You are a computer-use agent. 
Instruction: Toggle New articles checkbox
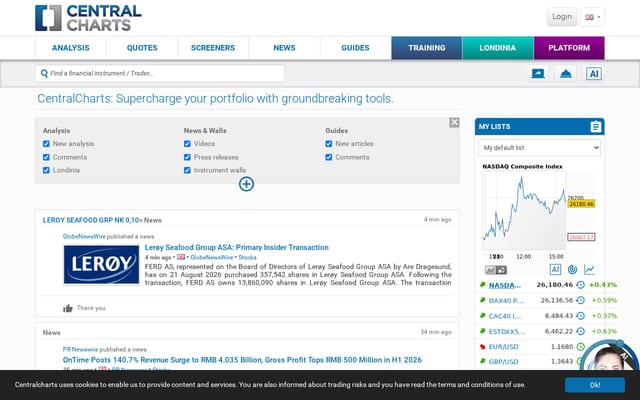[329, 144]
